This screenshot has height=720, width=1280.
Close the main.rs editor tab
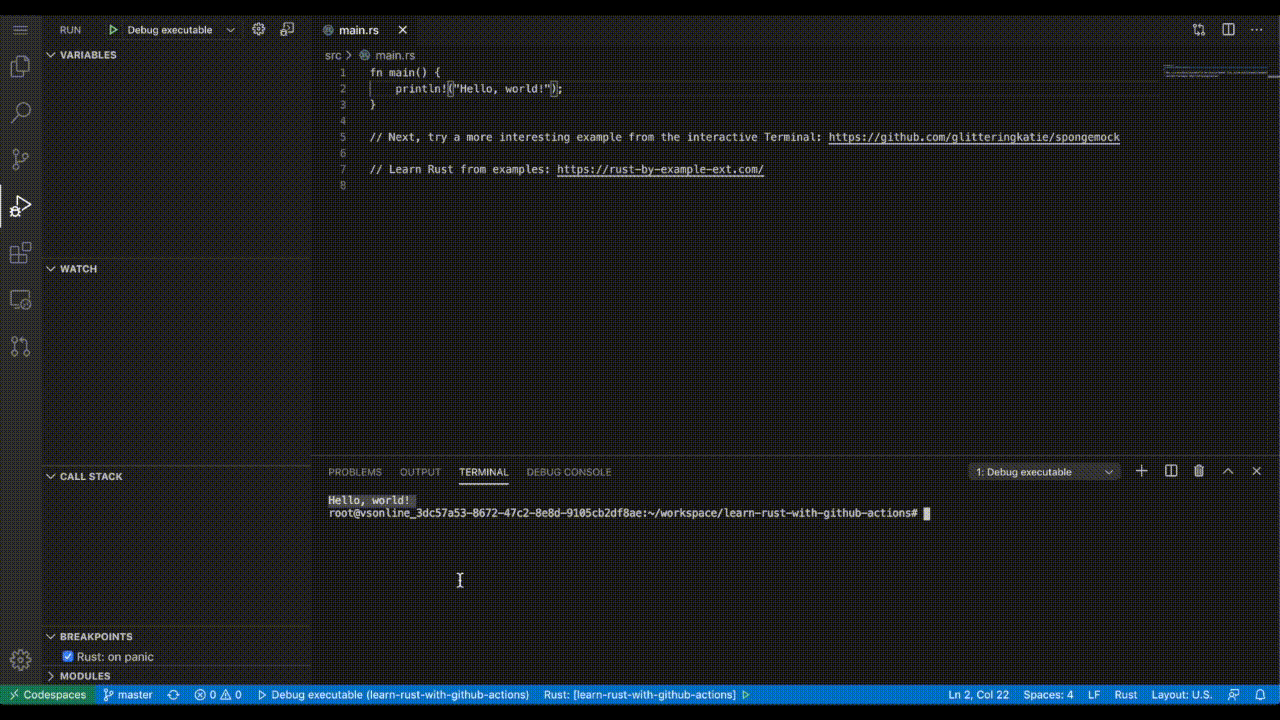402,30
